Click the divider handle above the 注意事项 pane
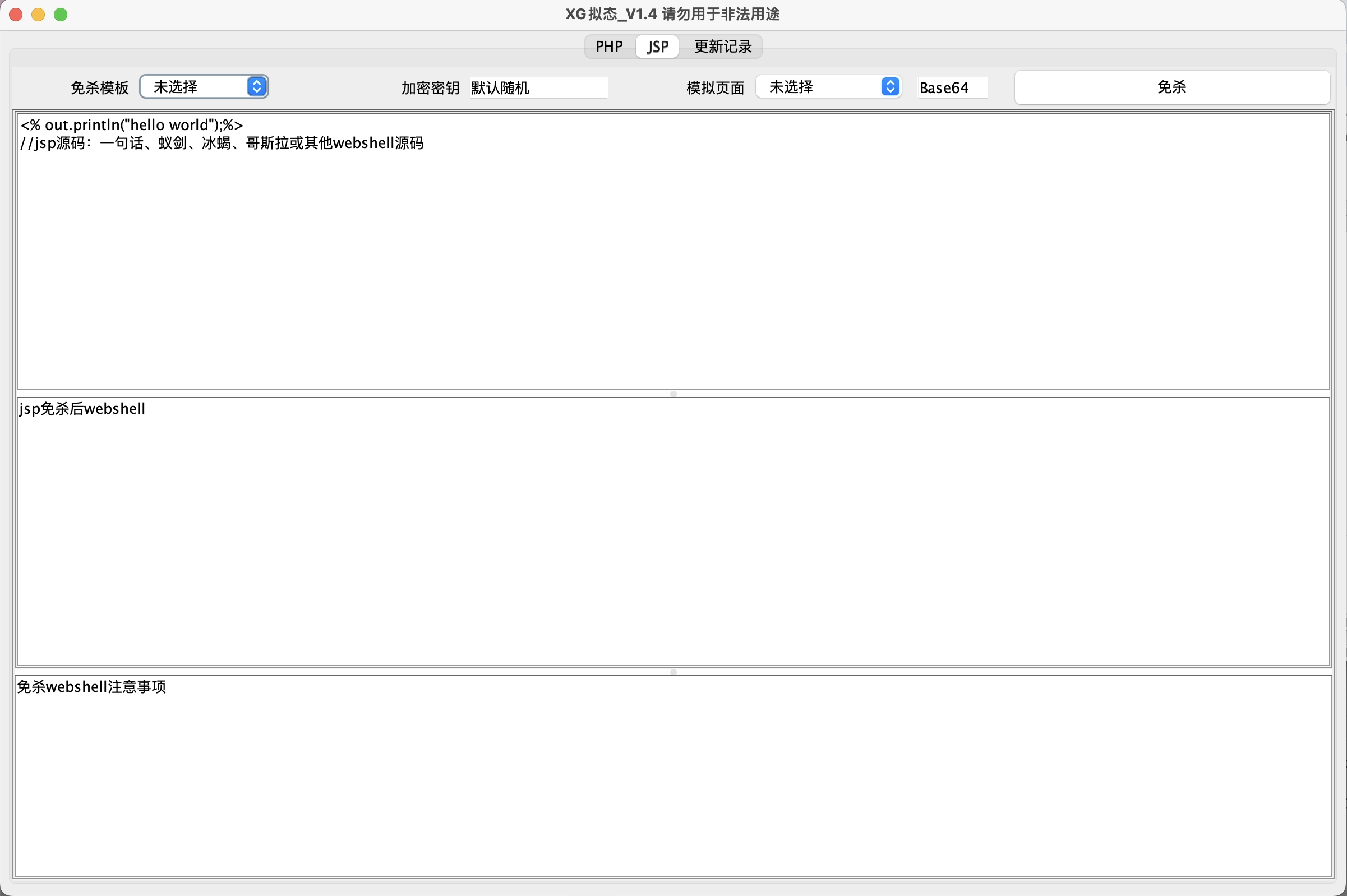Image resolution: width=1347 pixels, height=896 pixels. [x=673, y=671]
